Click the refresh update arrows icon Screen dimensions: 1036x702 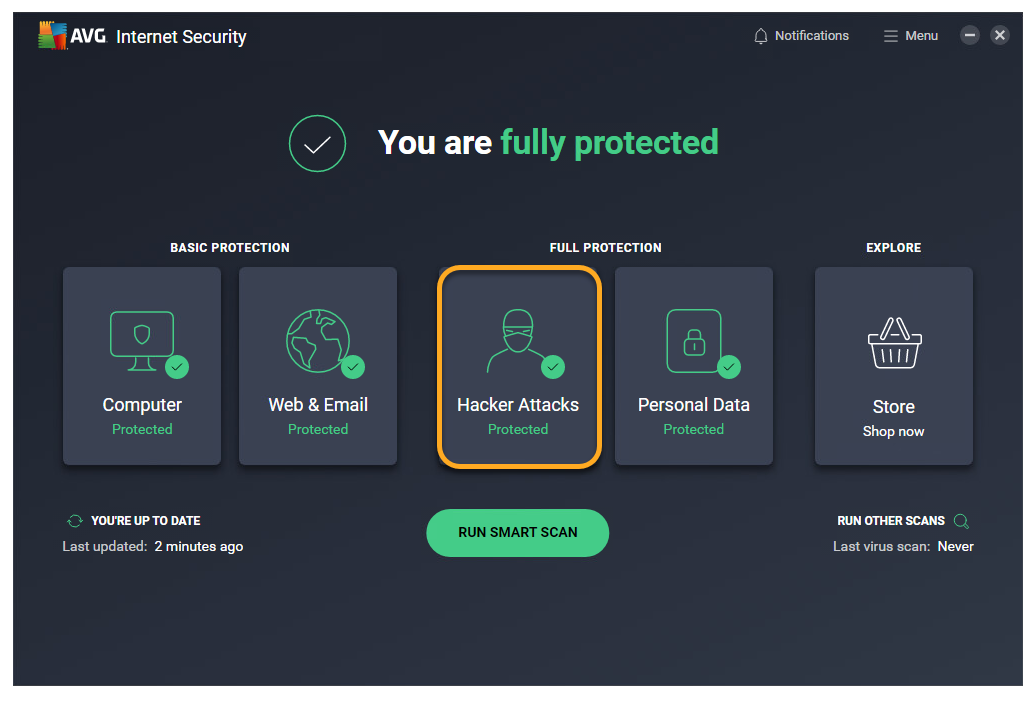pyautogui.click(x=74, y=521)
